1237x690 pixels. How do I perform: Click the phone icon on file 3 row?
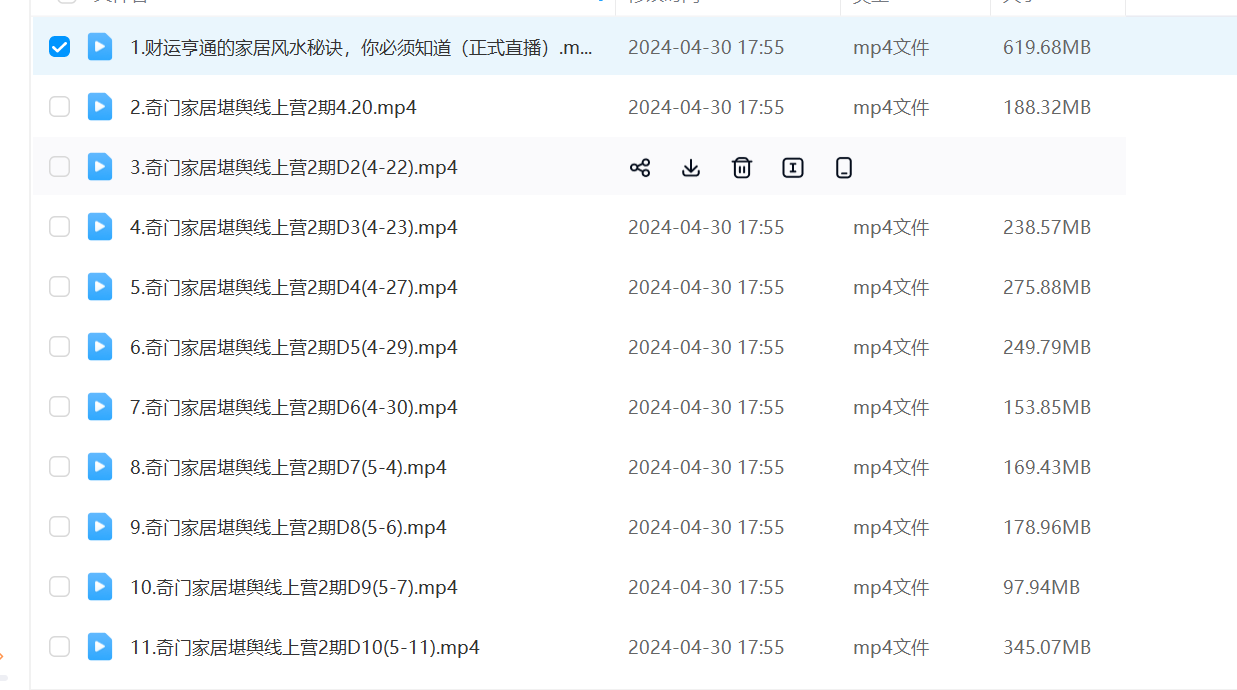tap(844, 168)
